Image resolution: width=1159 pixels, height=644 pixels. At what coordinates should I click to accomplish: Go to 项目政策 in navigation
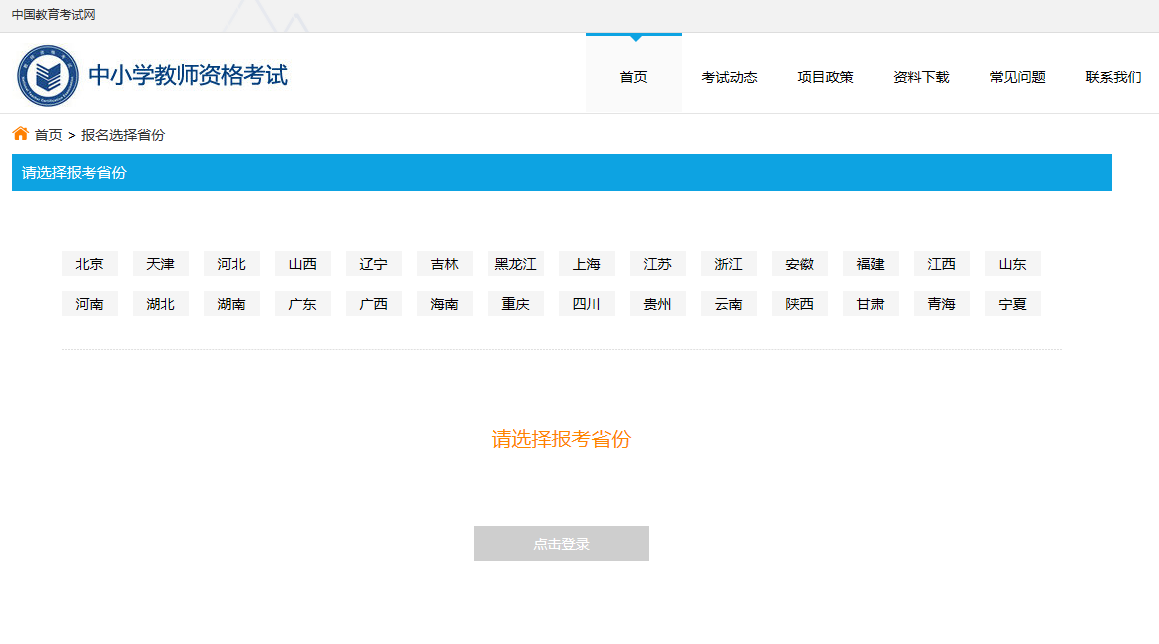(826, 77)
